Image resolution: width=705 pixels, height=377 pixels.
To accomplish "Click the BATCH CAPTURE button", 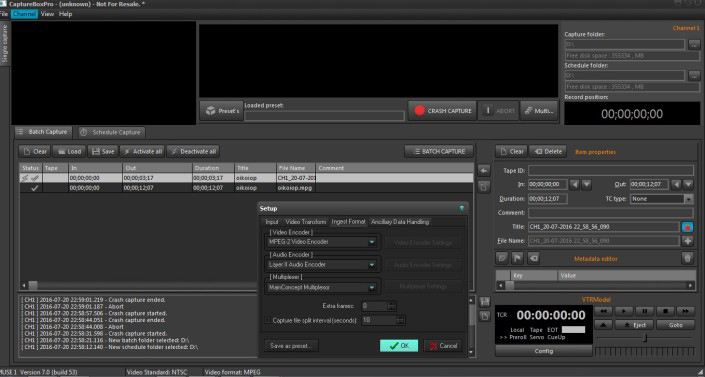I will (439, 152).
